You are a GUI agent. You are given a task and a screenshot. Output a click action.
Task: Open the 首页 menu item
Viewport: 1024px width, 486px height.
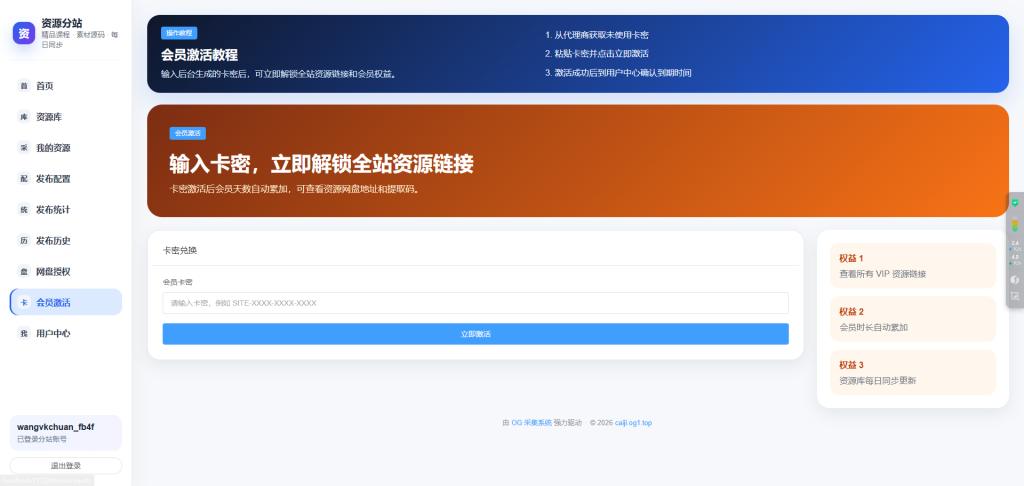point(66,86)
